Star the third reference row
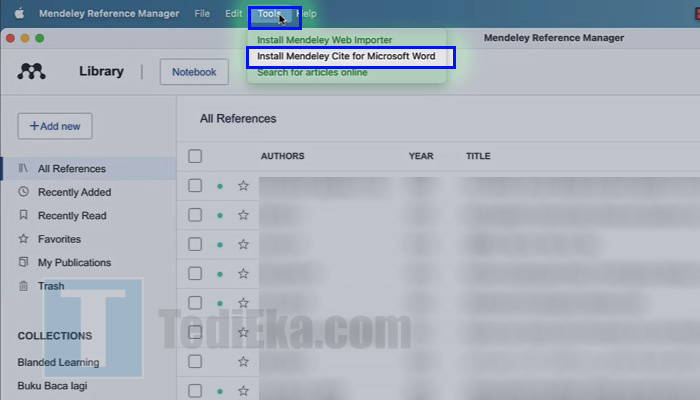 pos(243,244)
